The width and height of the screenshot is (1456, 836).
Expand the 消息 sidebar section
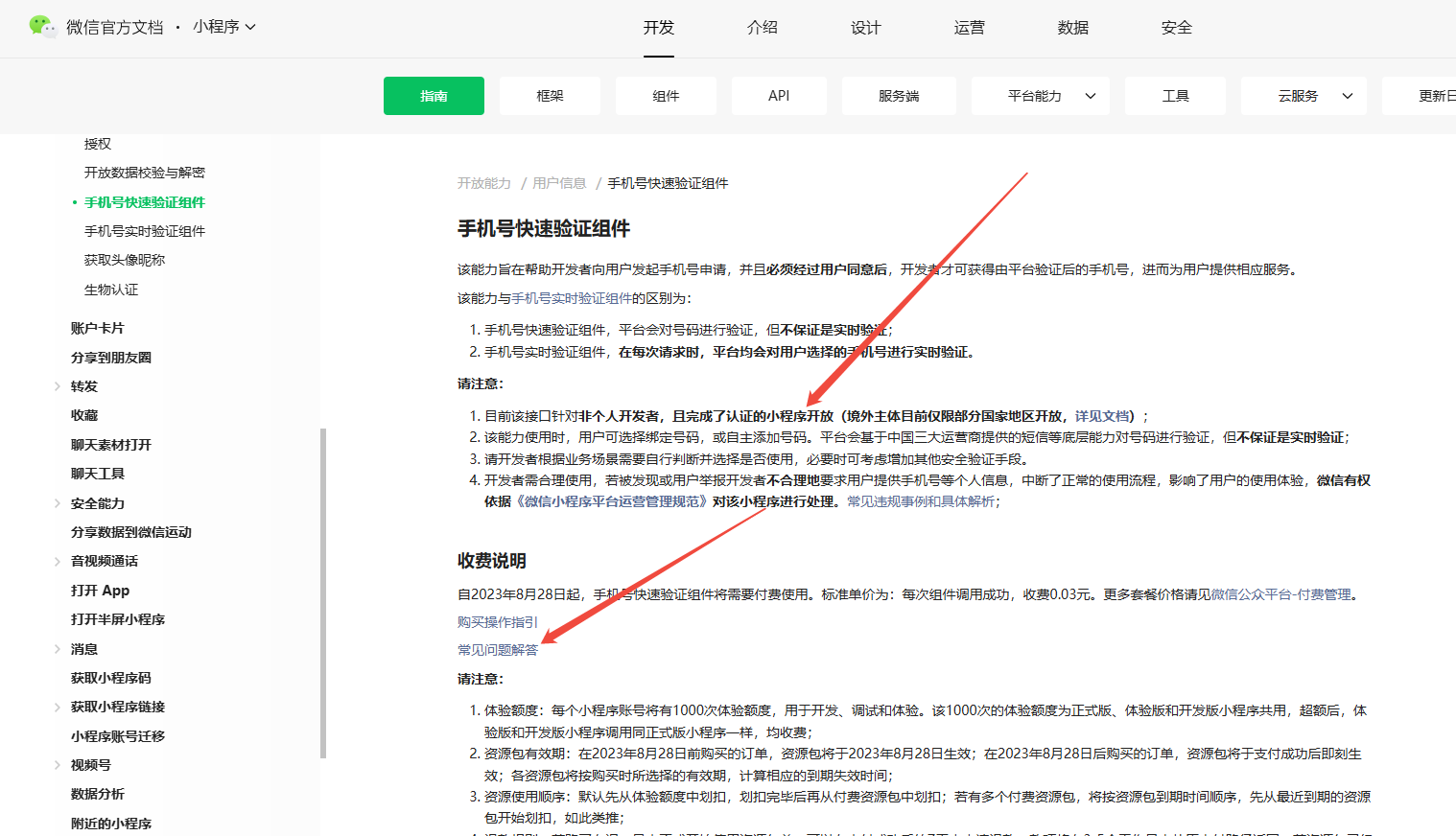58,649
